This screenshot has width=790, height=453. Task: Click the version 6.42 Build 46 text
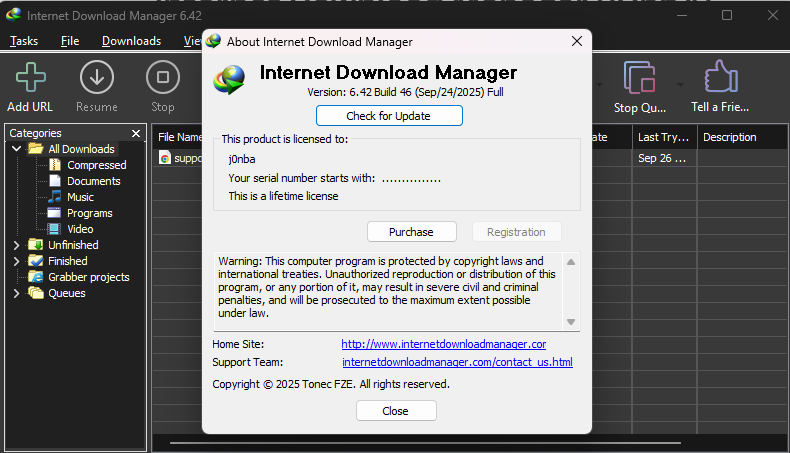point(406,92)
